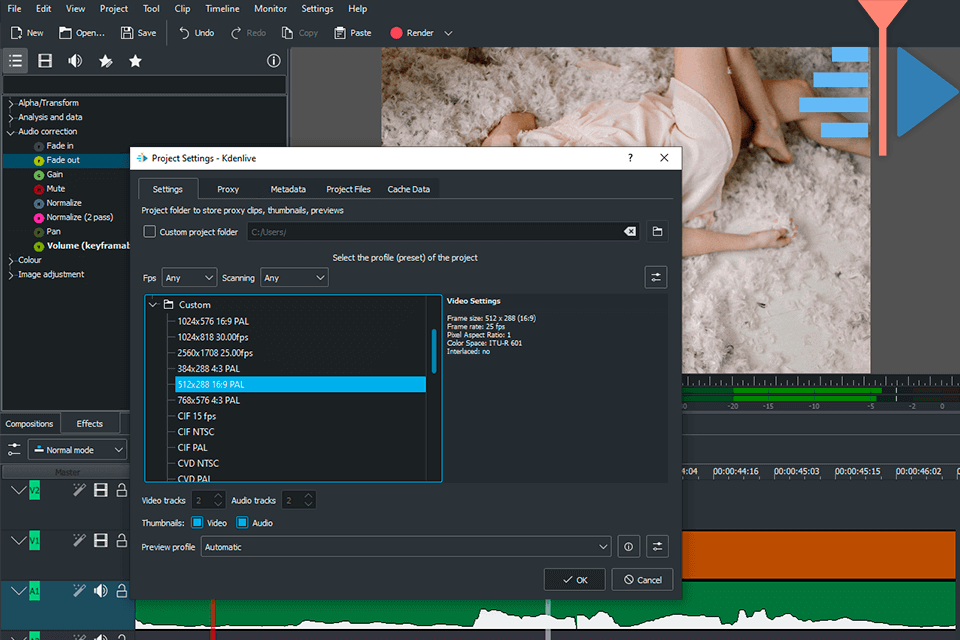Switch to the Proxy tab
This screenshot has height=640, width=960.
click(x=228, y=189)
